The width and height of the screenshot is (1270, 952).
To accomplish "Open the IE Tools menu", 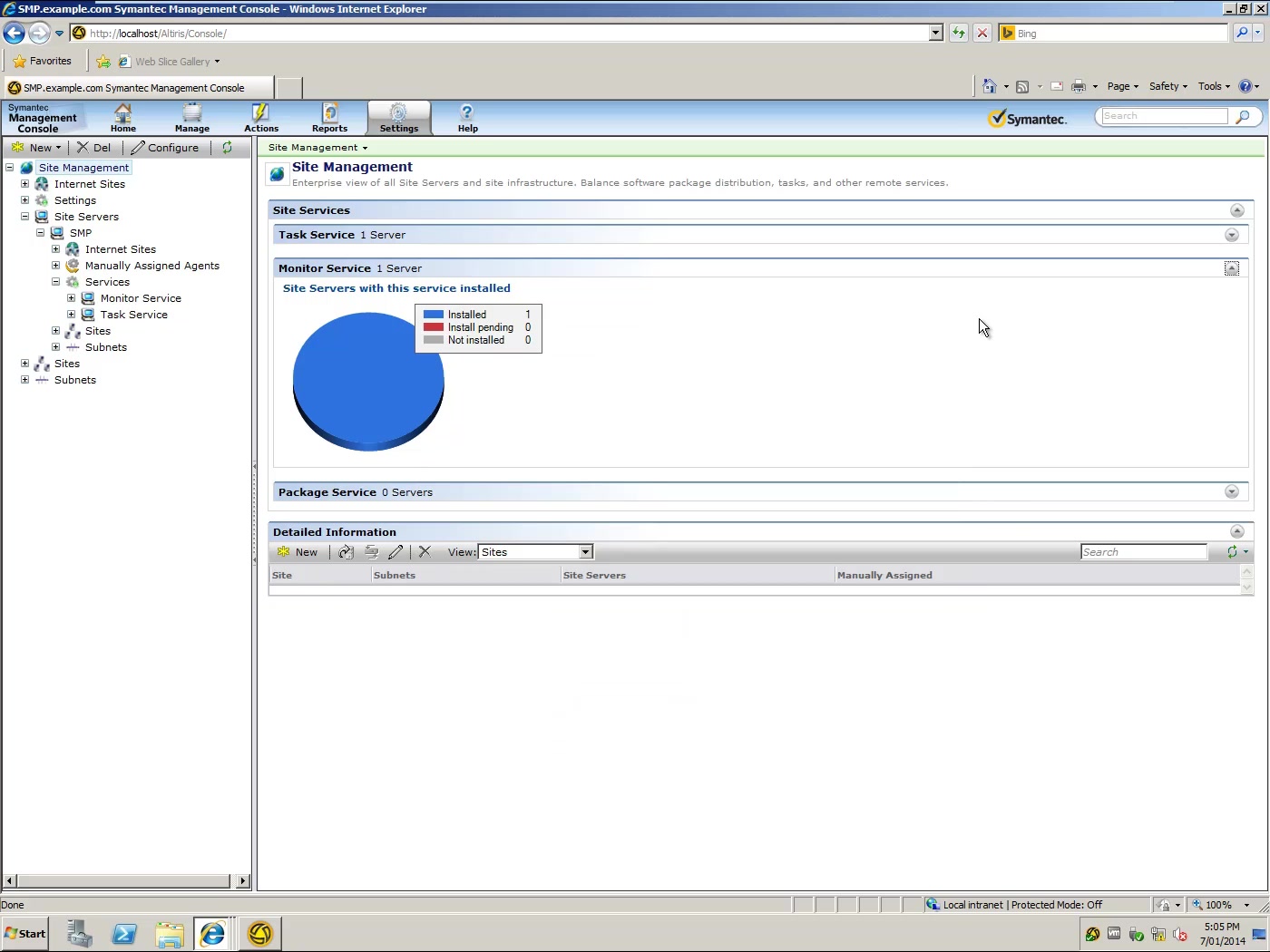I will (x=1214, y=86).
